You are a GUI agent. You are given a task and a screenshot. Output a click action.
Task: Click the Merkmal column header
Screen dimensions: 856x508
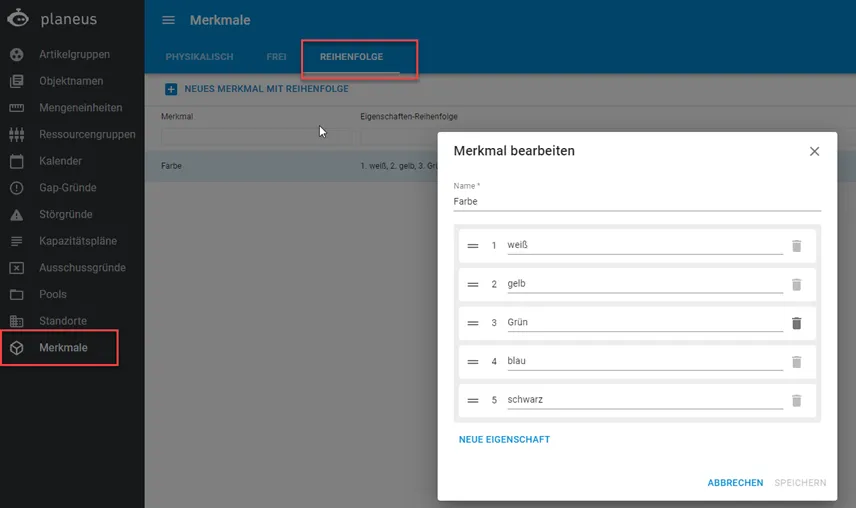point(177,117)
